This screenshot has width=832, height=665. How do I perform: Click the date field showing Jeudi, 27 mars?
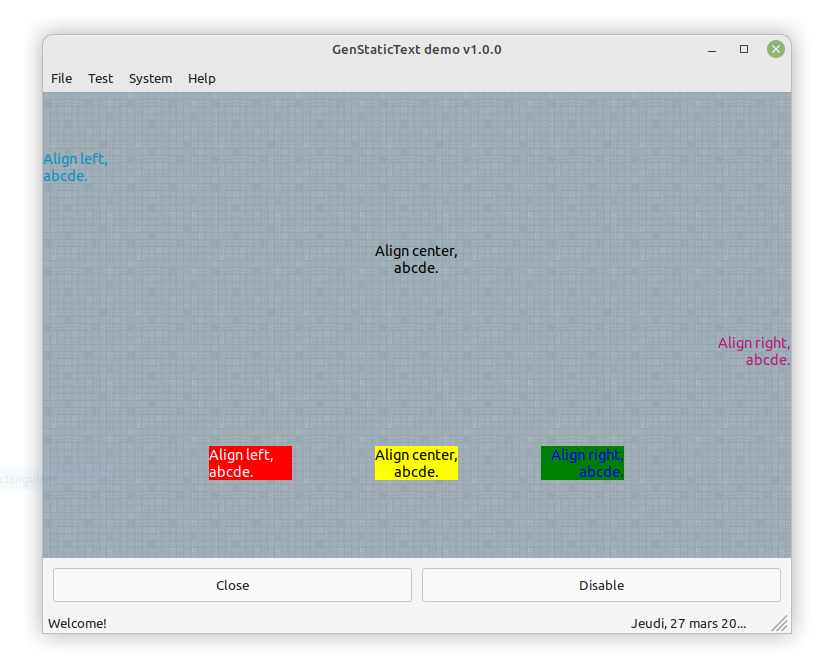pyautogui.click(x=688, y=623)
